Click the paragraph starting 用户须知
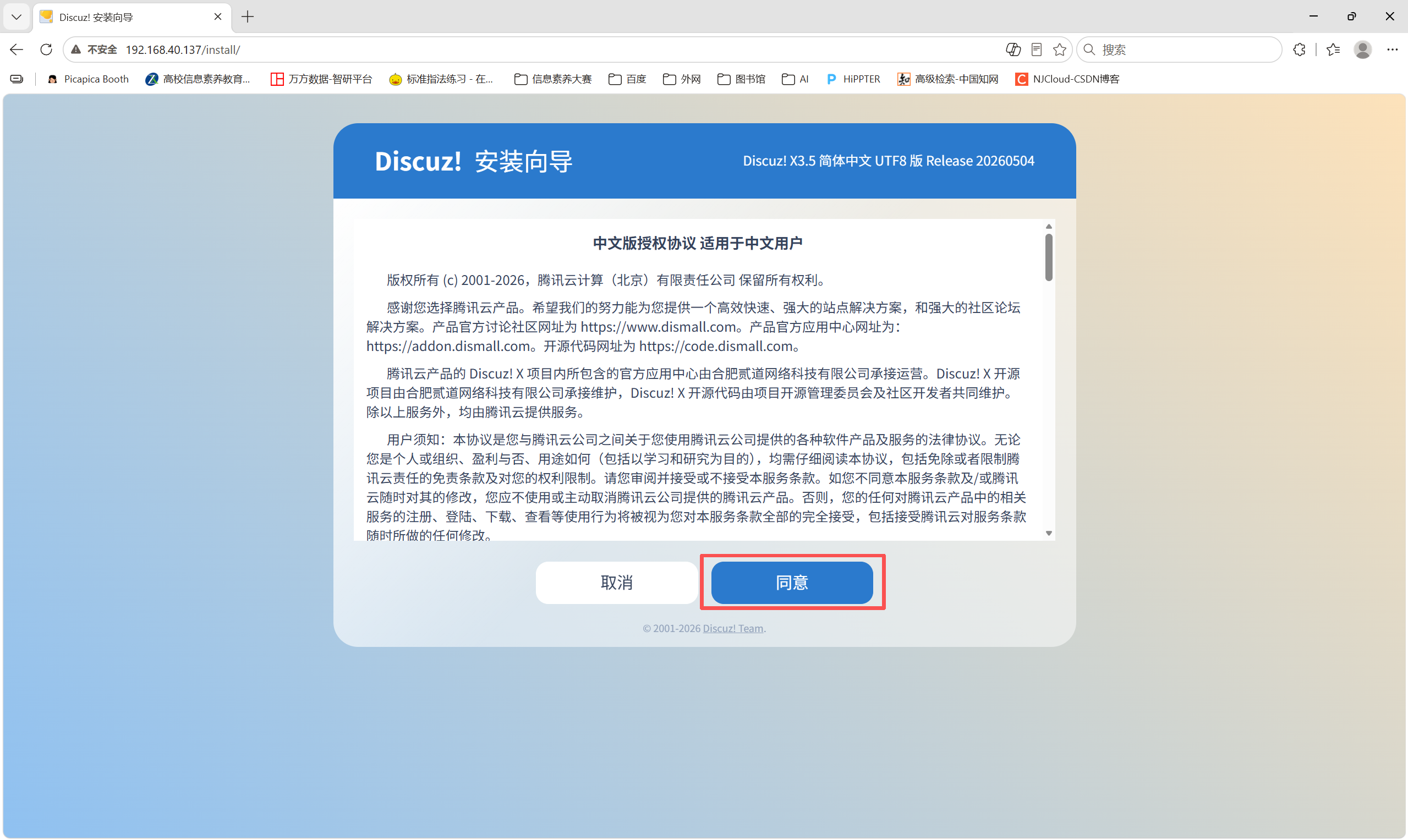 [x=697, y=487]
